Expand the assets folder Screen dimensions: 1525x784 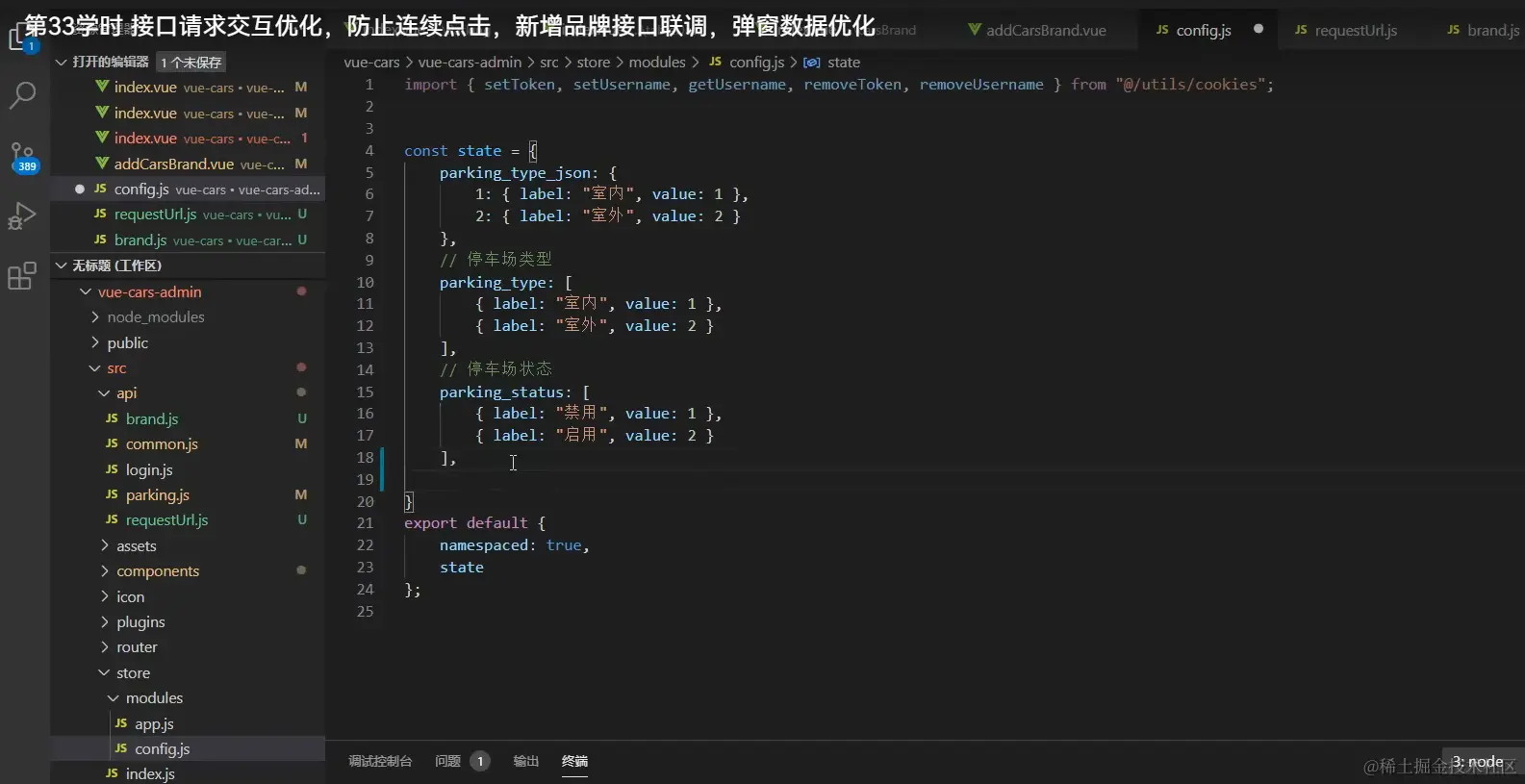tap(105, 545)
